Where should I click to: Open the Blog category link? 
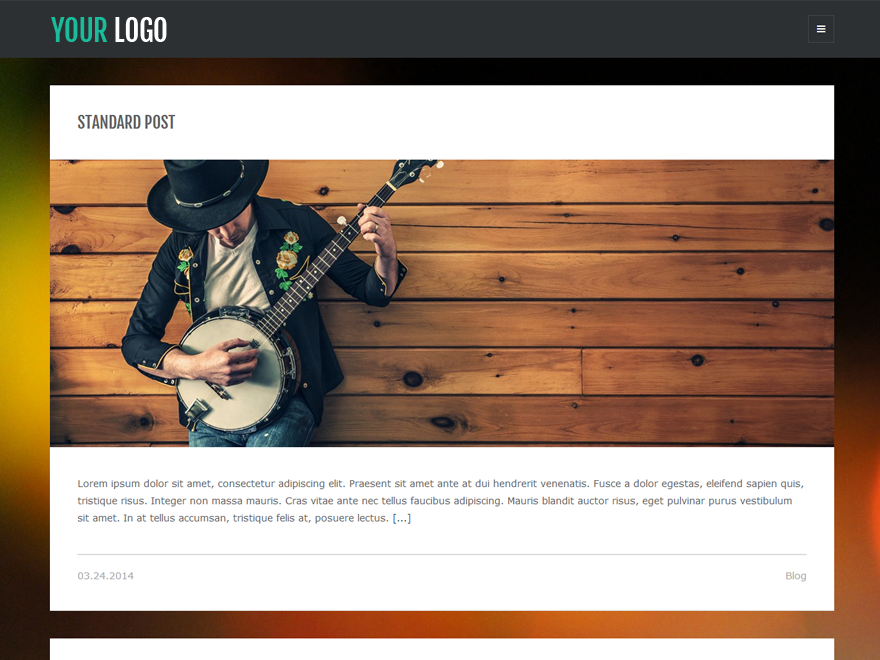[795, 576]
